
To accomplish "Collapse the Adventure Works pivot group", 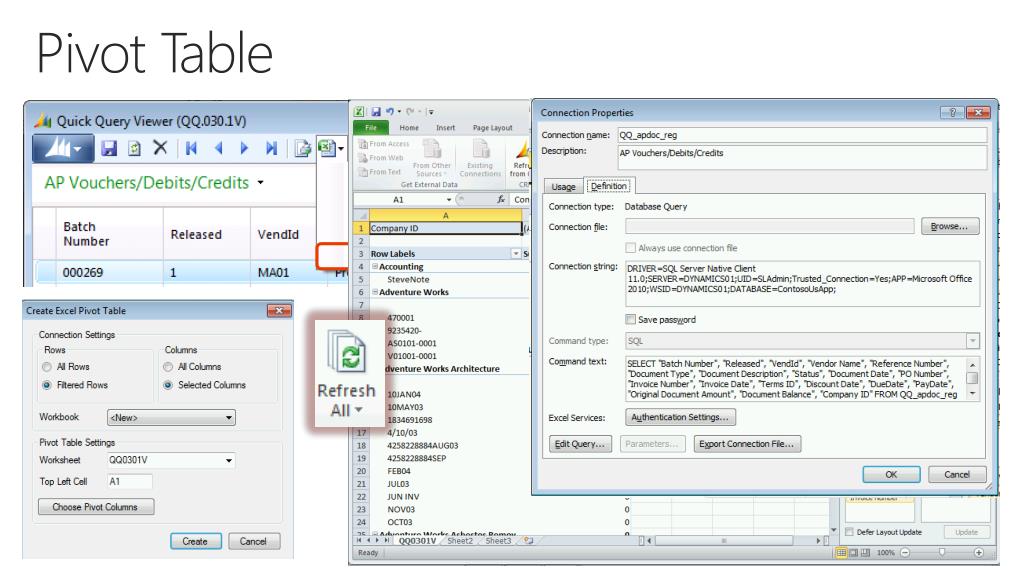I will coord(375,292).
